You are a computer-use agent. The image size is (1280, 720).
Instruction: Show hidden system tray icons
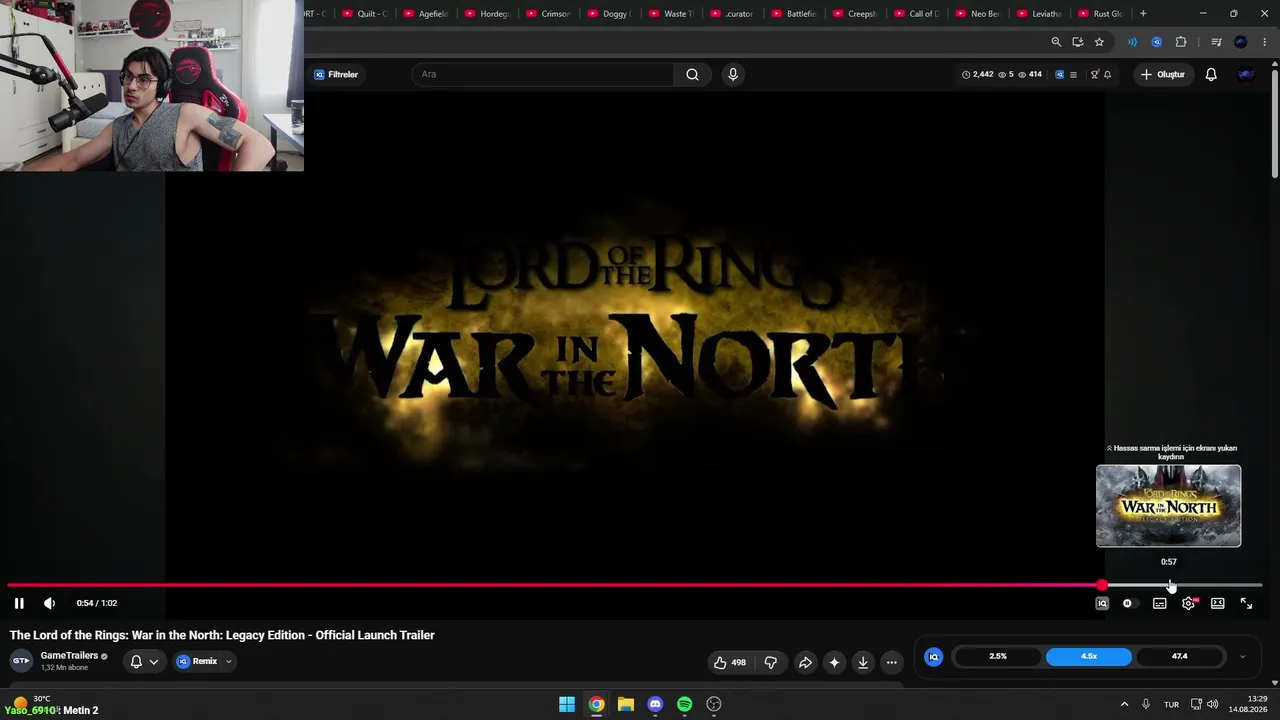[x=1124, y=704]
